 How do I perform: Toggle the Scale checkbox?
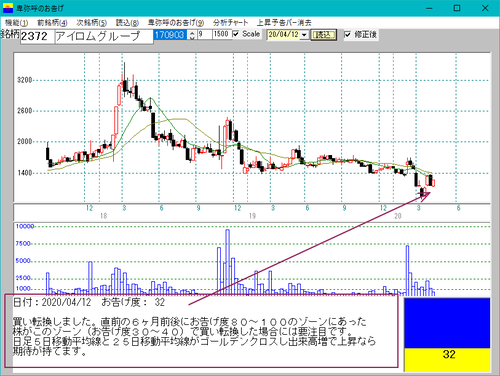[236, 34]
